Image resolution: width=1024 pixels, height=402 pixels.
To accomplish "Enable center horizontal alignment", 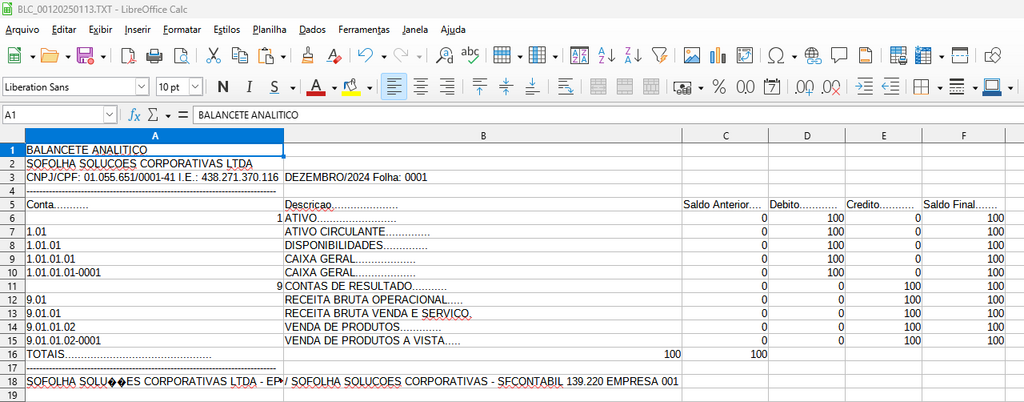I will tap(421, 87).
